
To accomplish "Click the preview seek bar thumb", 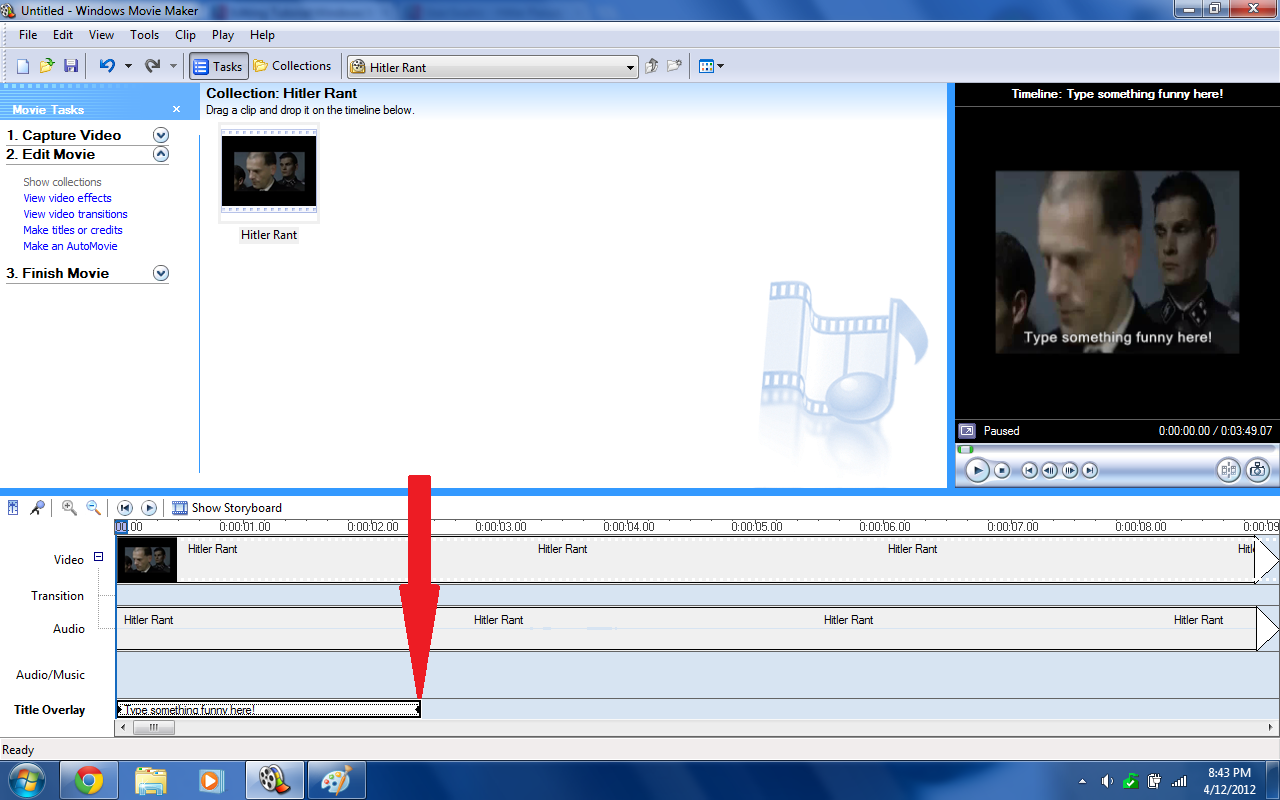I will point(966,450).
